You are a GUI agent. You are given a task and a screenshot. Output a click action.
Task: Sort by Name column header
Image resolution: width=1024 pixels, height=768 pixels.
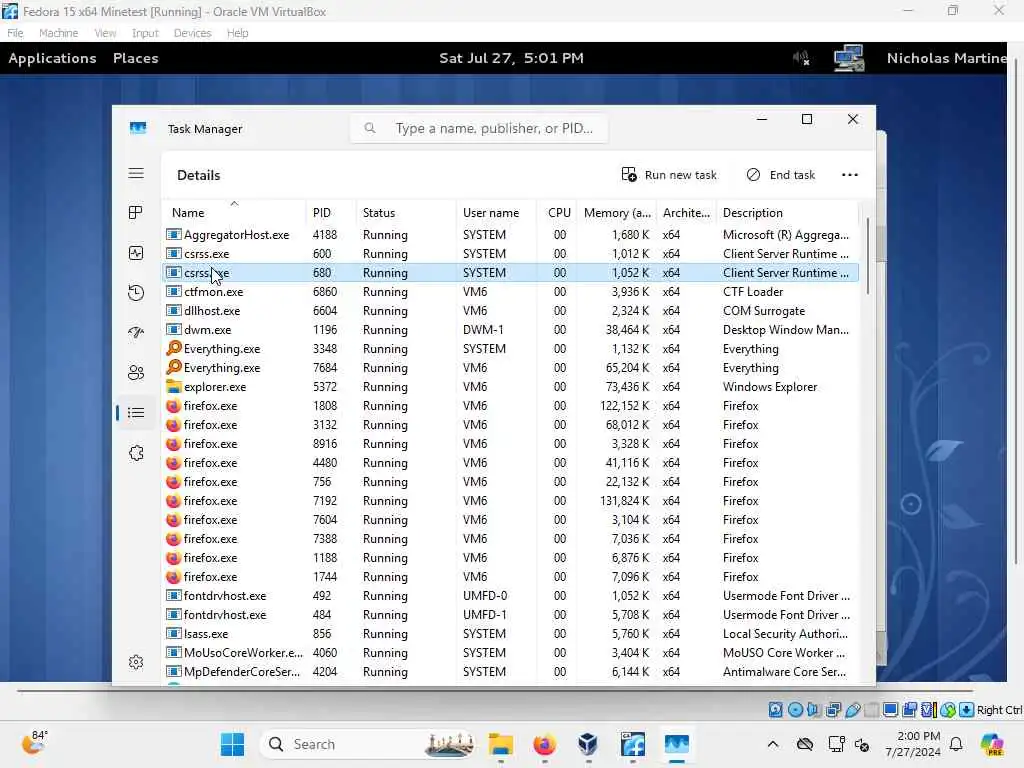pos(233,213)
